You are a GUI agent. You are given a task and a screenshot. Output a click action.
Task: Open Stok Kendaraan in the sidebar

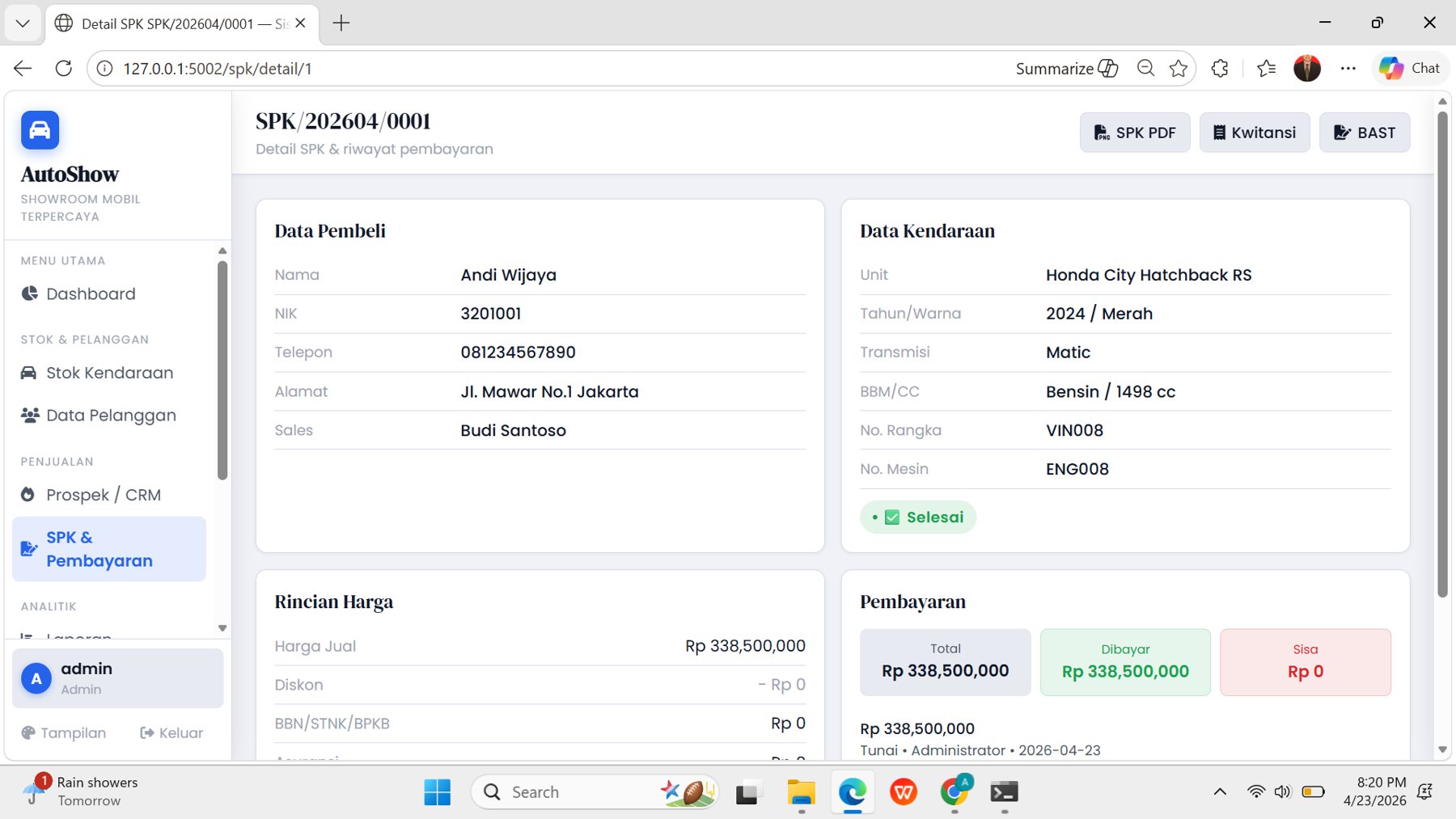109,373
